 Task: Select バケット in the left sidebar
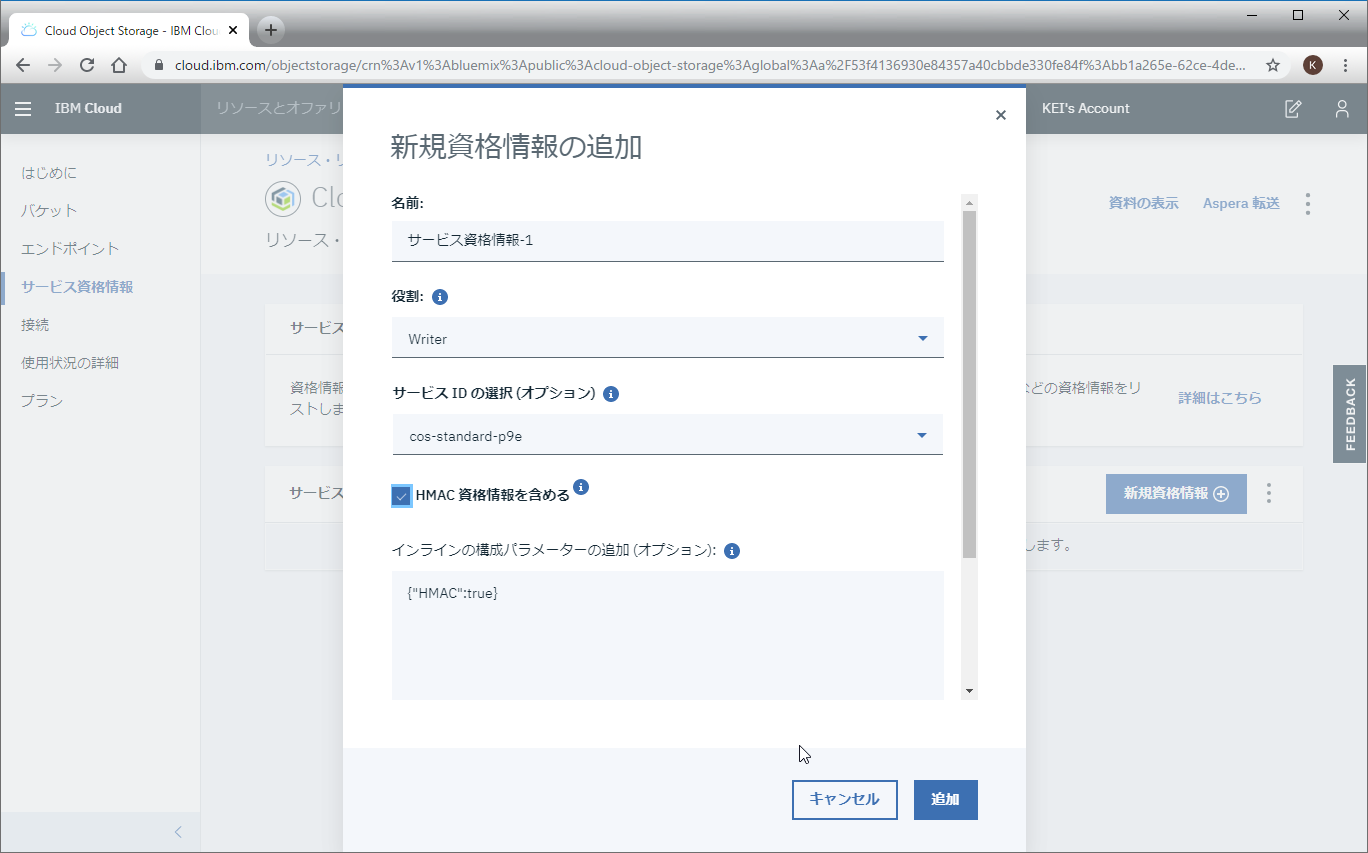click(x=49, y=211)
